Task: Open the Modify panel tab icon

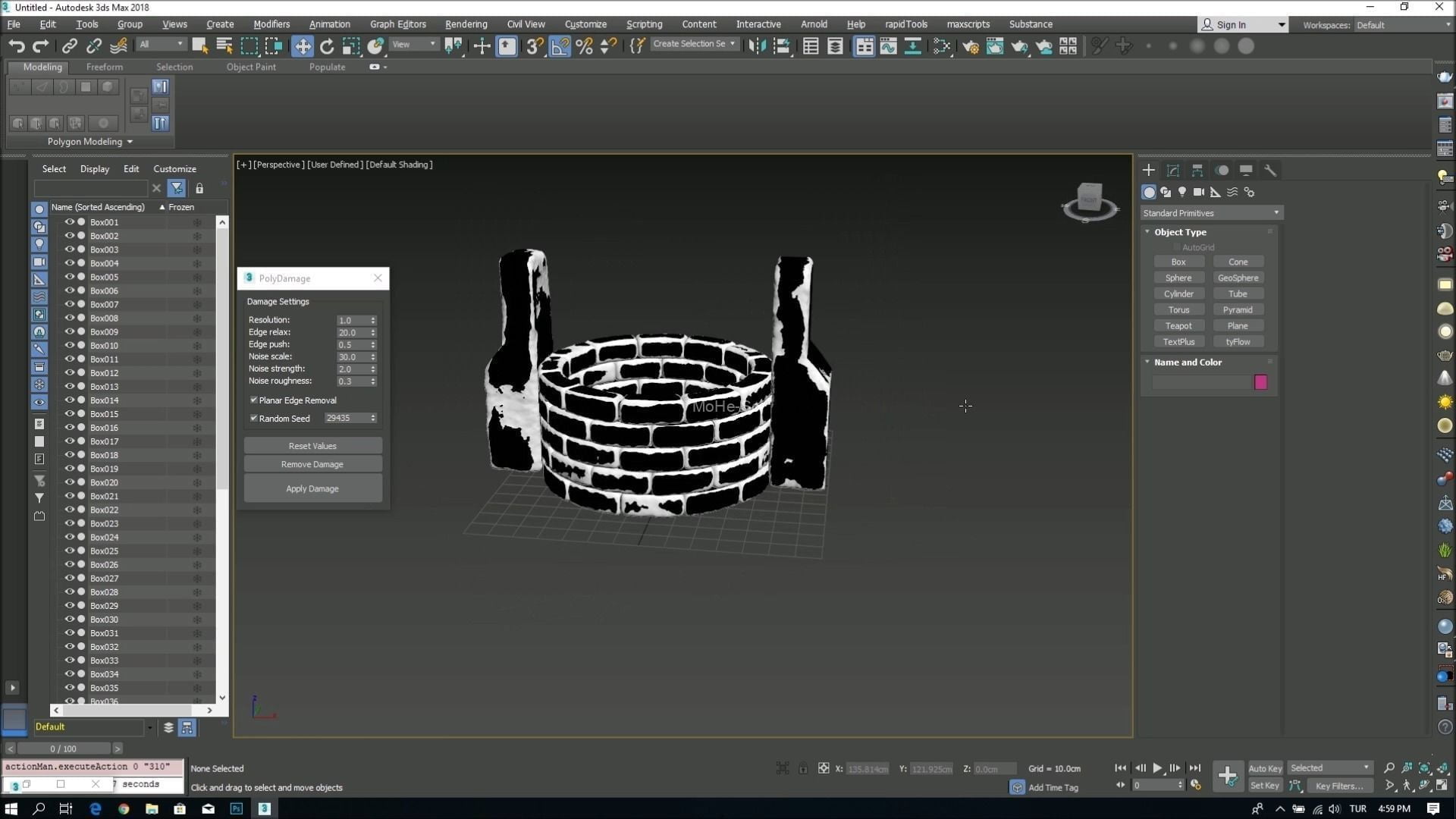Action: point(1172,170)
